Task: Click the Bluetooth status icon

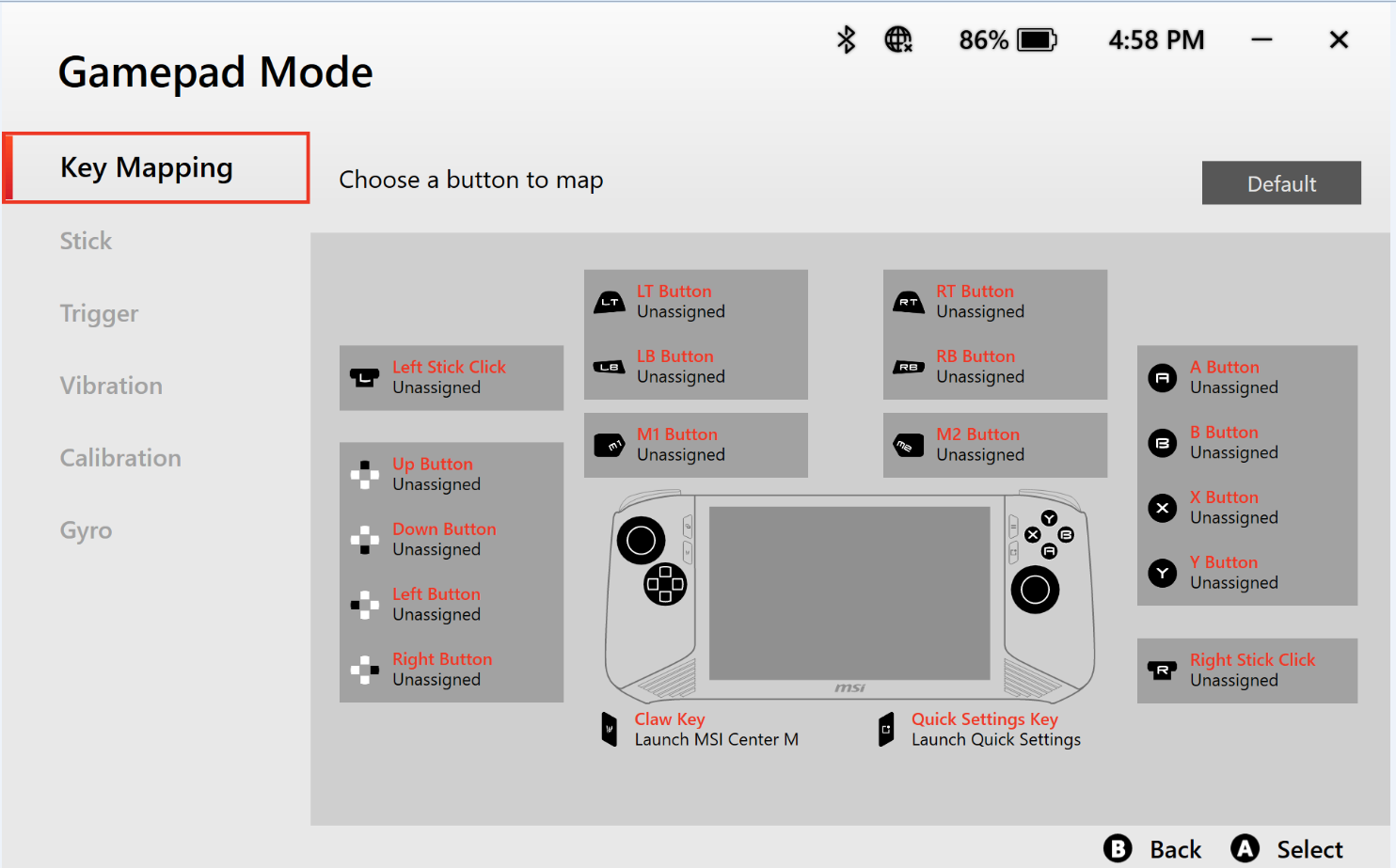Action: pos(846,39)
